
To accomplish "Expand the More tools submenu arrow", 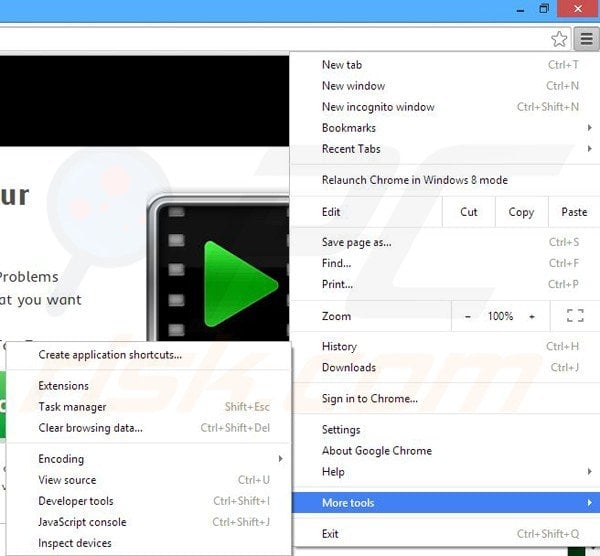I will (590, 502).
